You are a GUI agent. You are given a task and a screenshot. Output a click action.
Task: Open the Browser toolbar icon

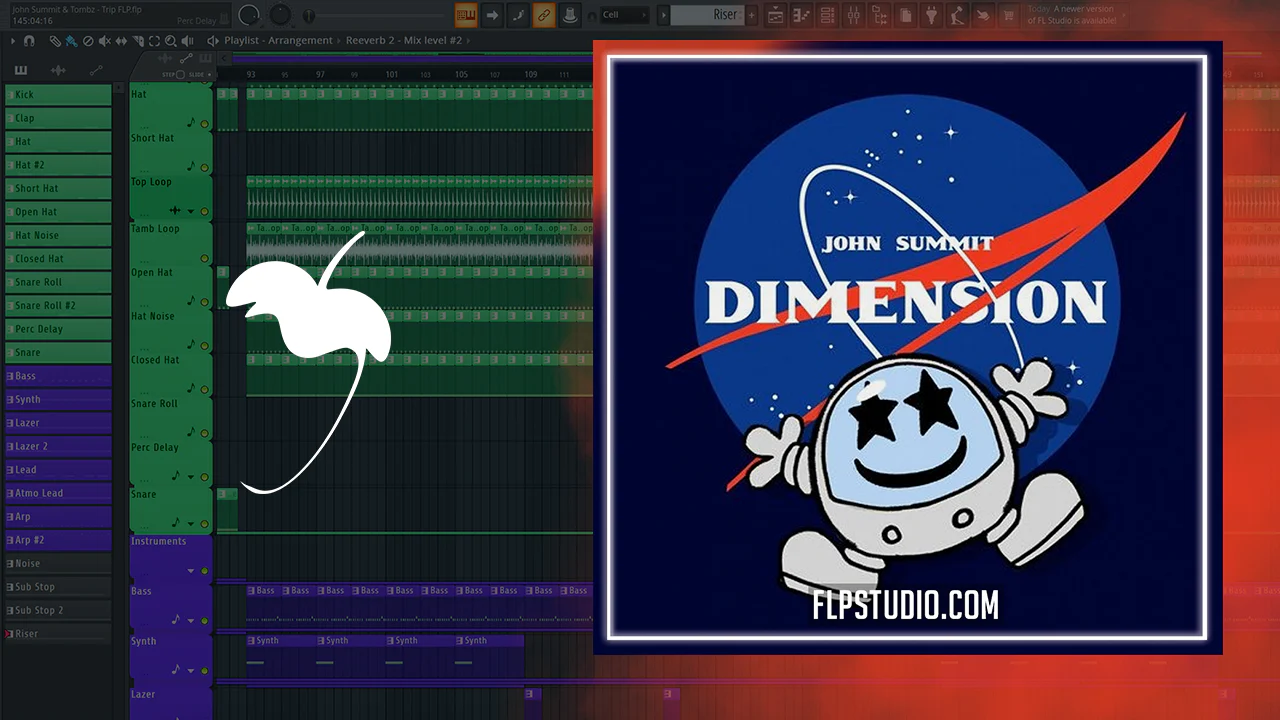pyautogui.click(x=880, y=15)
